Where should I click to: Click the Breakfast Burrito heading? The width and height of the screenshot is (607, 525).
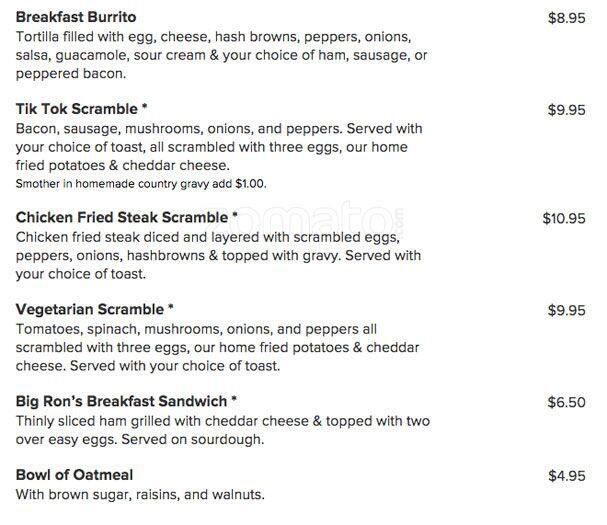point(76,18)
